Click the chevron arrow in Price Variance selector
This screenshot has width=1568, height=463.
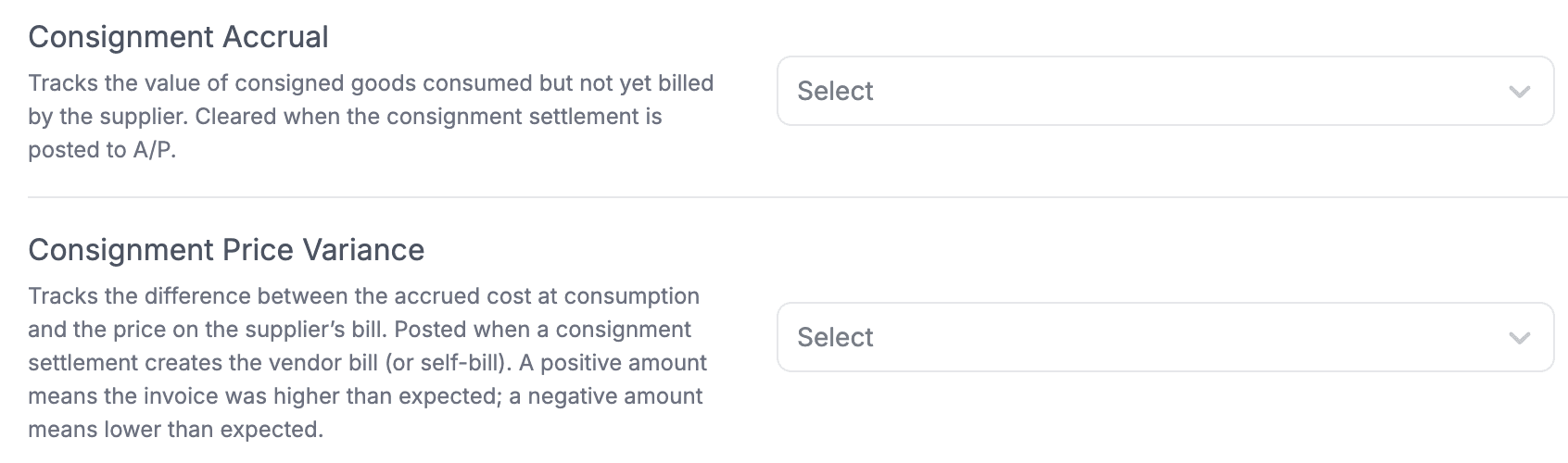(x=1518, y=338)
